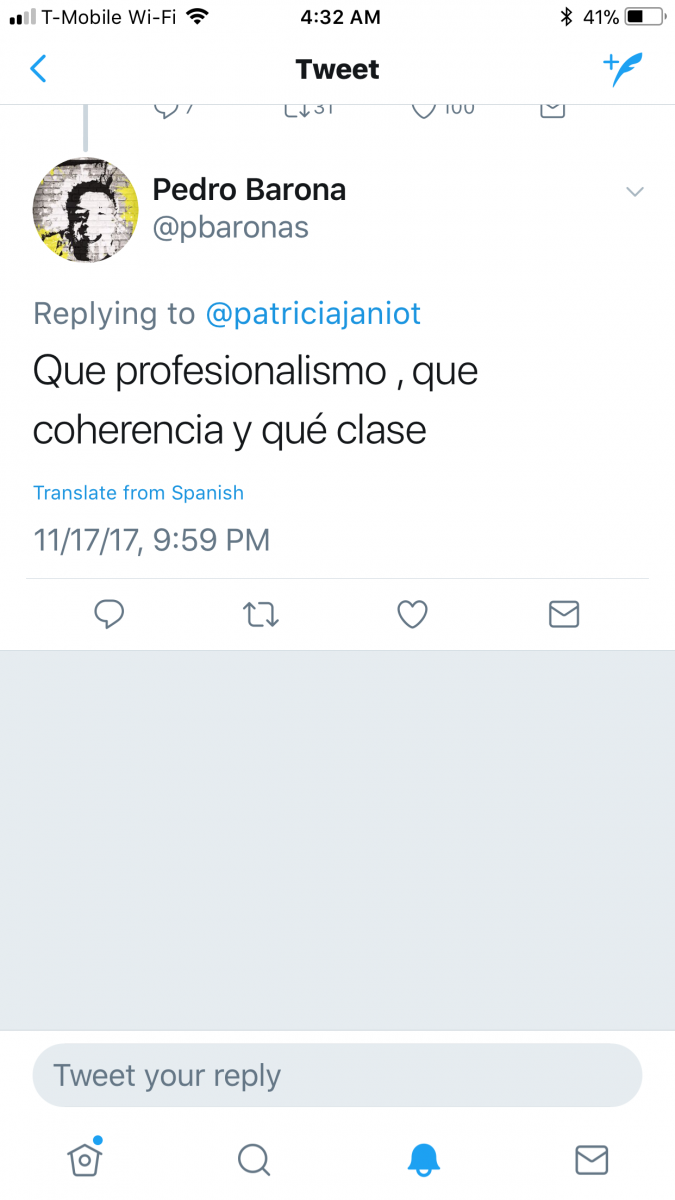The image size is (675, 1200).
Task: Open the Pedro Barona display name
Action: (x=249, y=189)
